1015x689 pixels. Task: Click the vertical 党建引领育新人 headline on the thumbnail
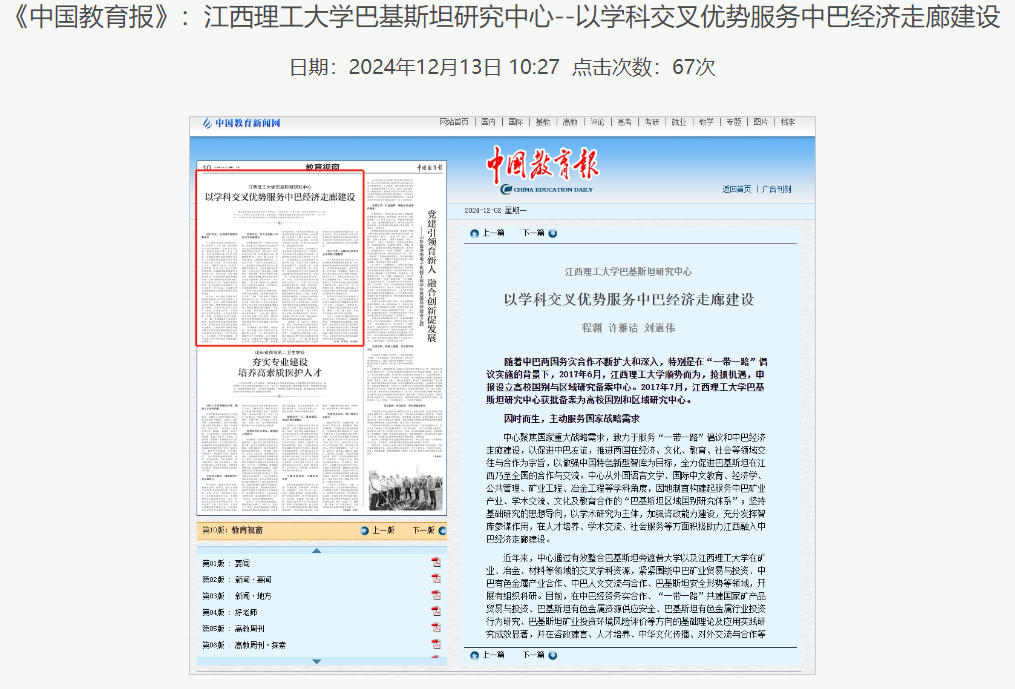pos(432,276)
